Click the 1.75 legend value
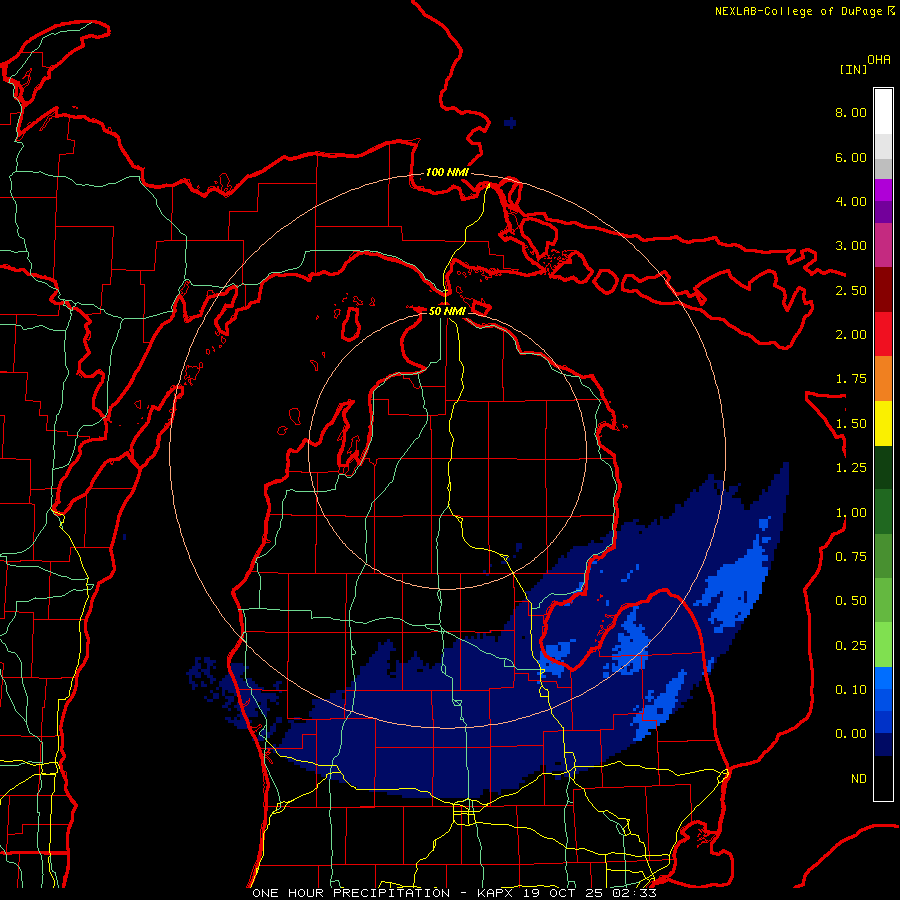The width and height of the screenshot is (900, 900). tap(851, 379)
